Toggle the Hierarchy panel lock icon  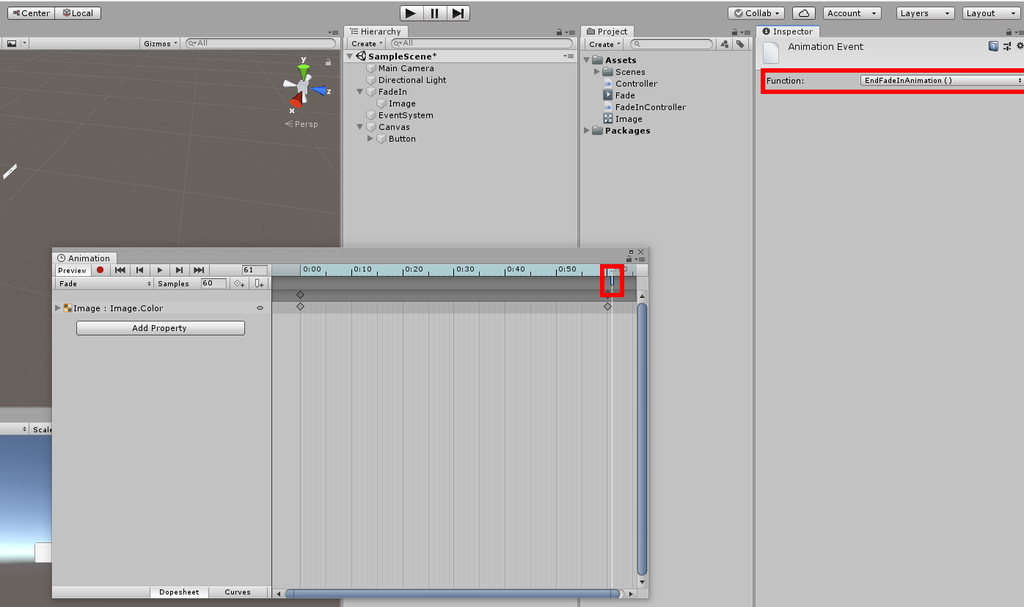[x=559, y=32]
